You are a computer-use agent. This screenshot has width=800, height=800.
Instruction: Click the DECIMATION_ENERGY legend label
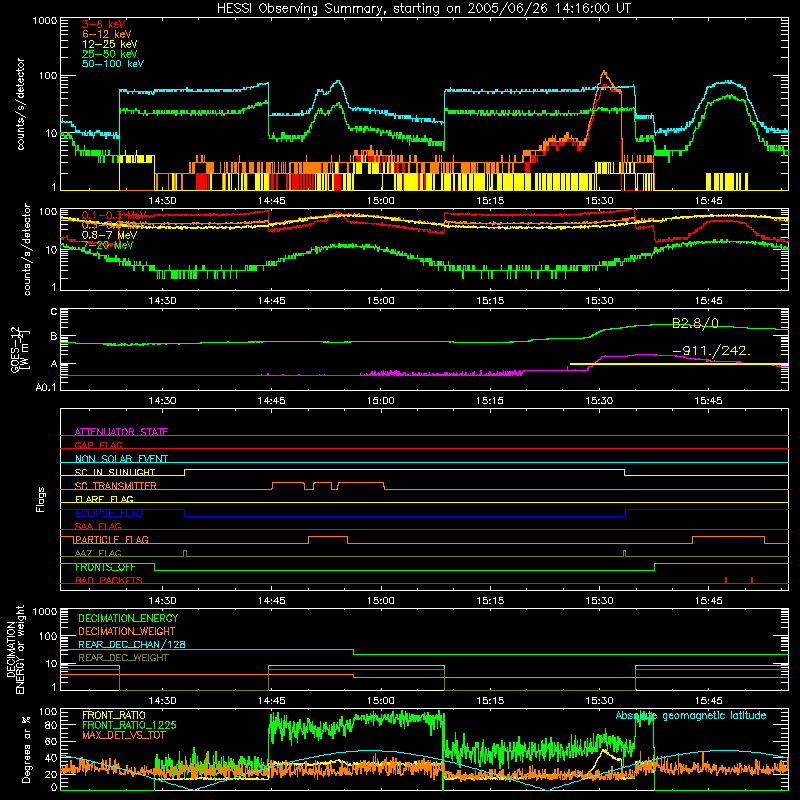coord(128,618)
